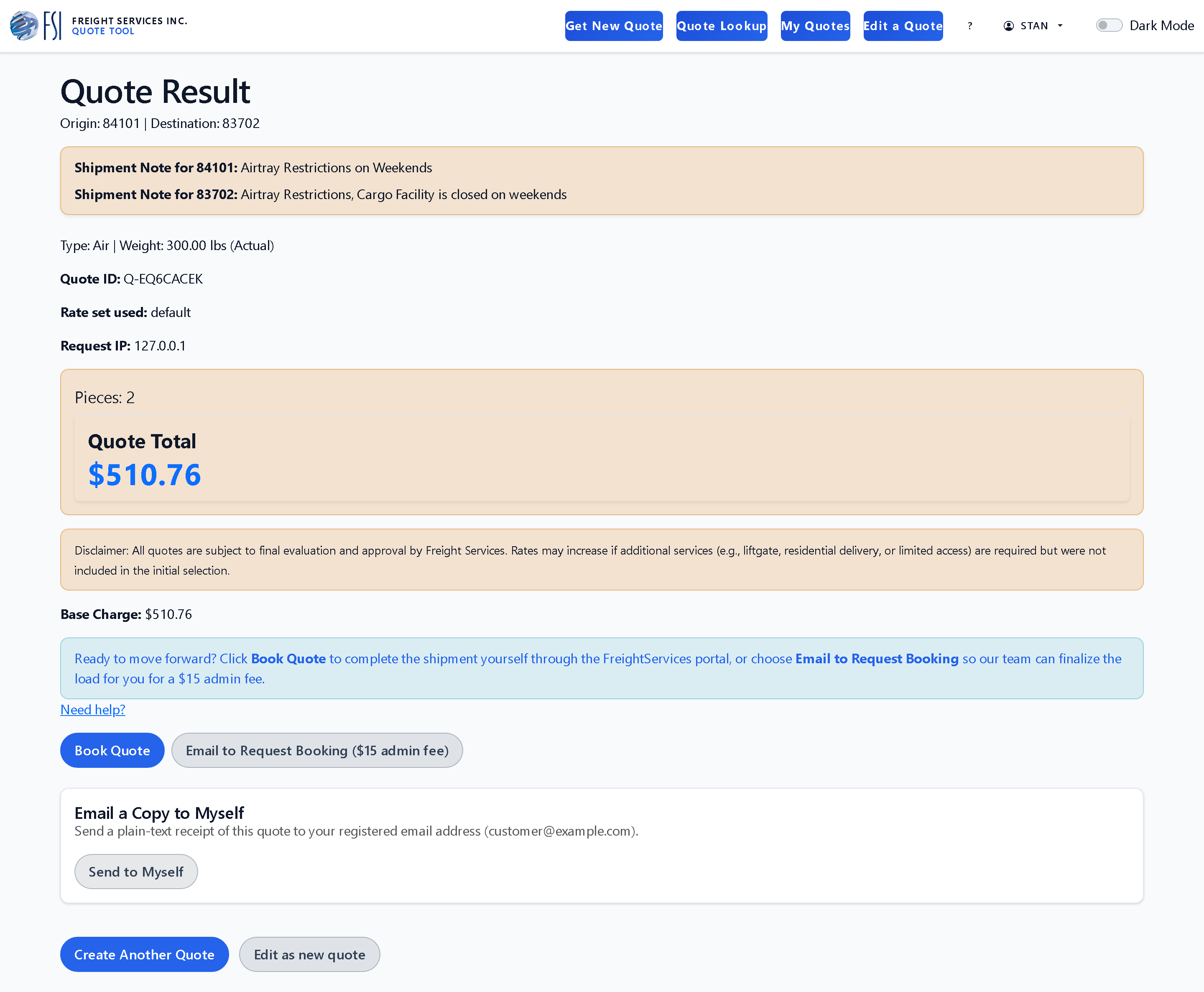Viewport: 1204px width, 992px height.
Task: Expand the STAN account dropdown arrow
Action: [1060, 26]
